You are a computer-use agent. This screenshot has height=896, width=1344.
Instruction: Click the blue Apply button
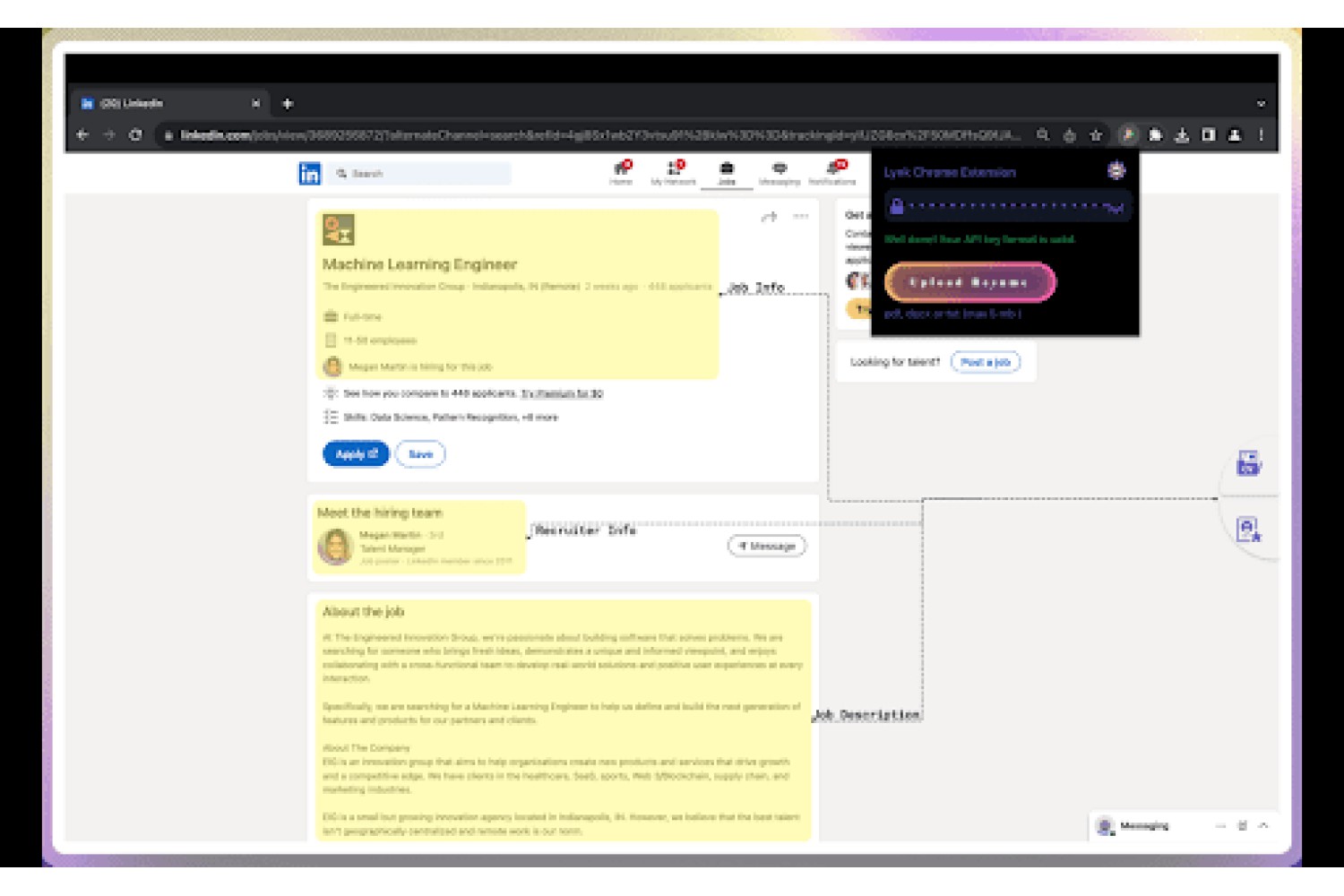356,454
